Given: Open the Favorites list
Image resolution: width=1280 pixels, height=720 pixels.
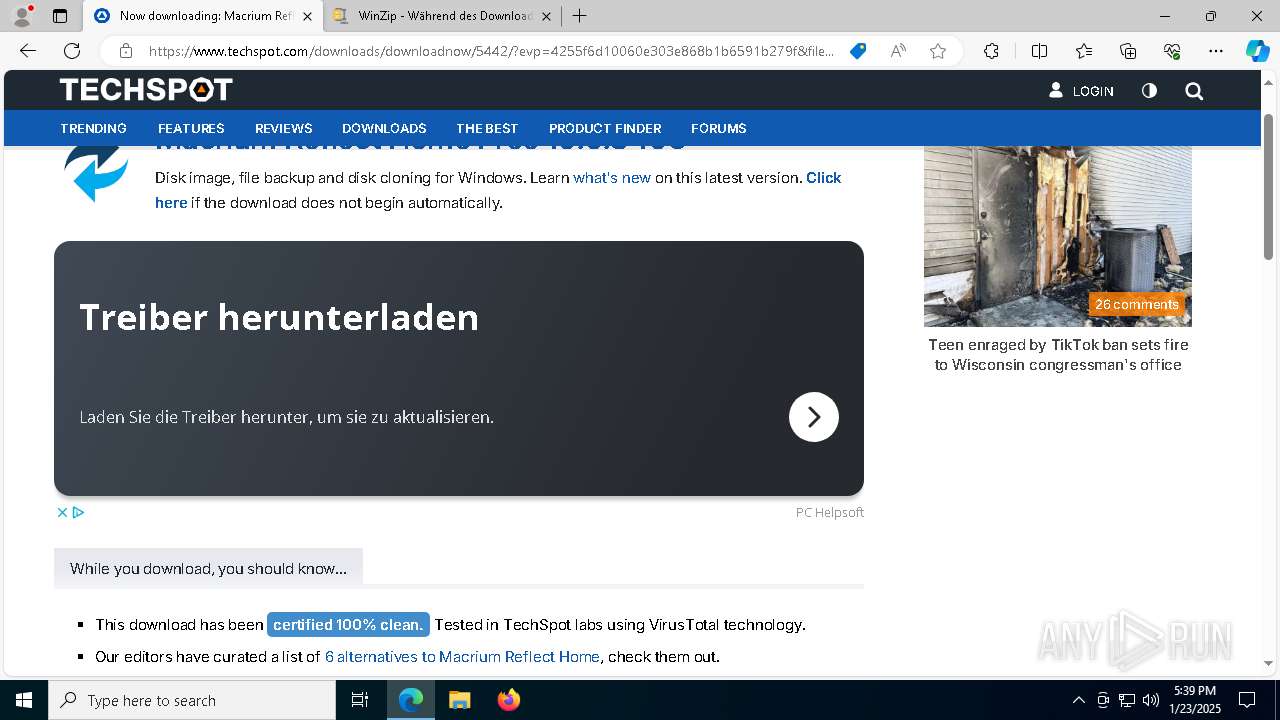Looking at the screenshot, I should pos(1084,51).
